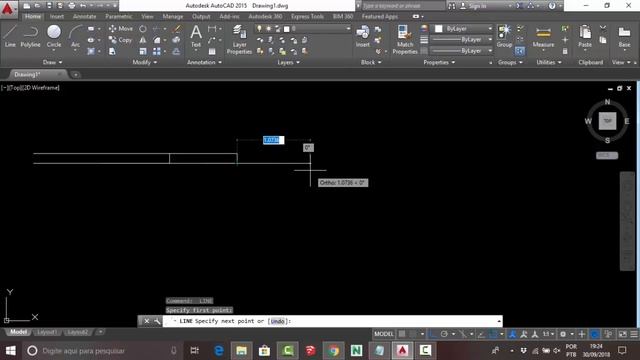Click the Array tool icon
The height and width of the screenshot is (360, 640).
157,51
